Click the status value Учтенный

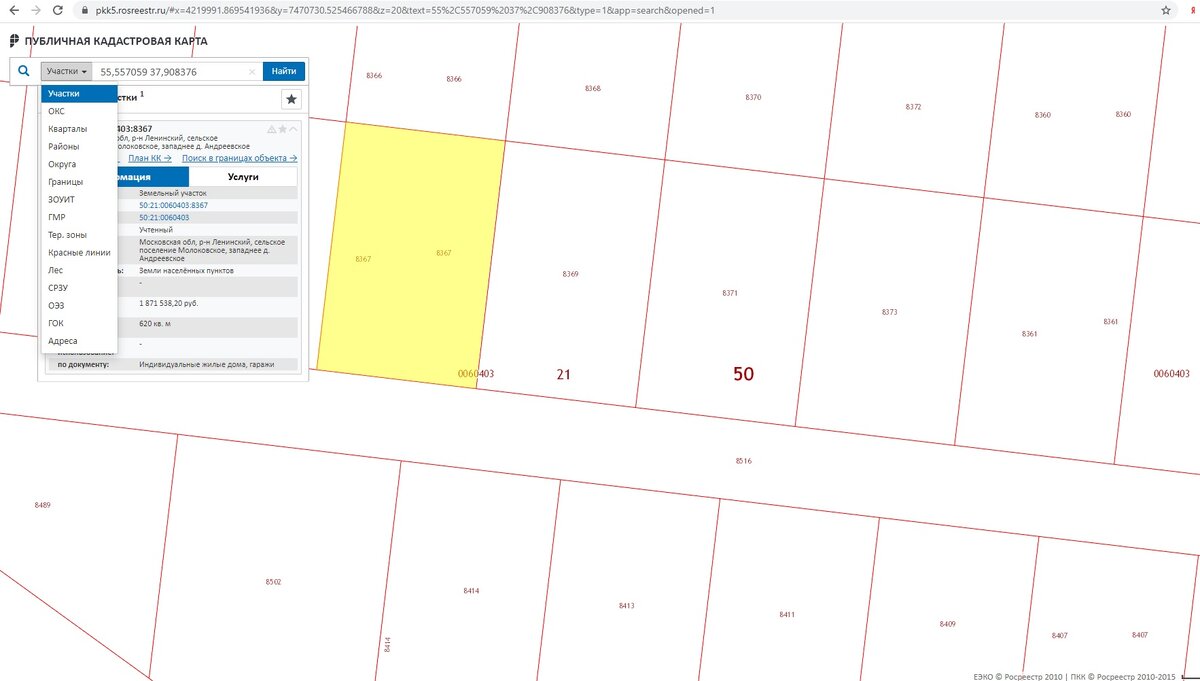click(x=156, y=229)
